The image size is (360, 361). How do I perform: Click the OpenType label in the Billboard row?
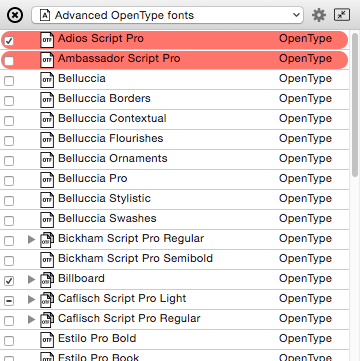pos(305,279)
